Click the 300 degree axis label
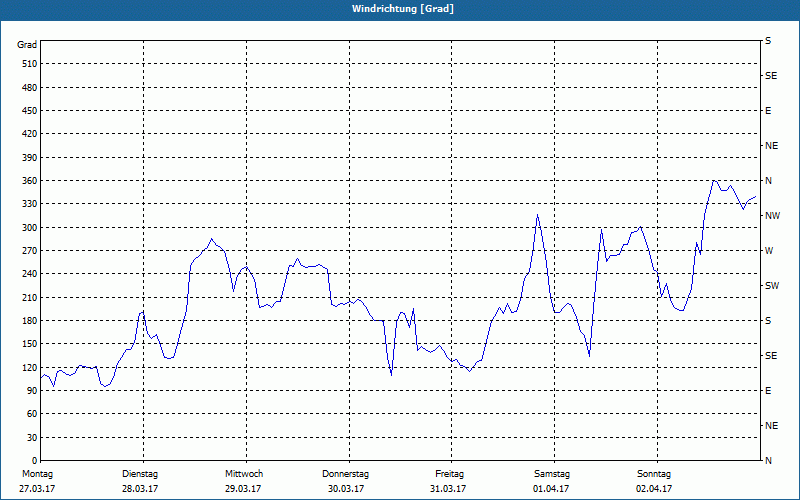The height and width of the screenshot is (500, 800). pos(30,228)
